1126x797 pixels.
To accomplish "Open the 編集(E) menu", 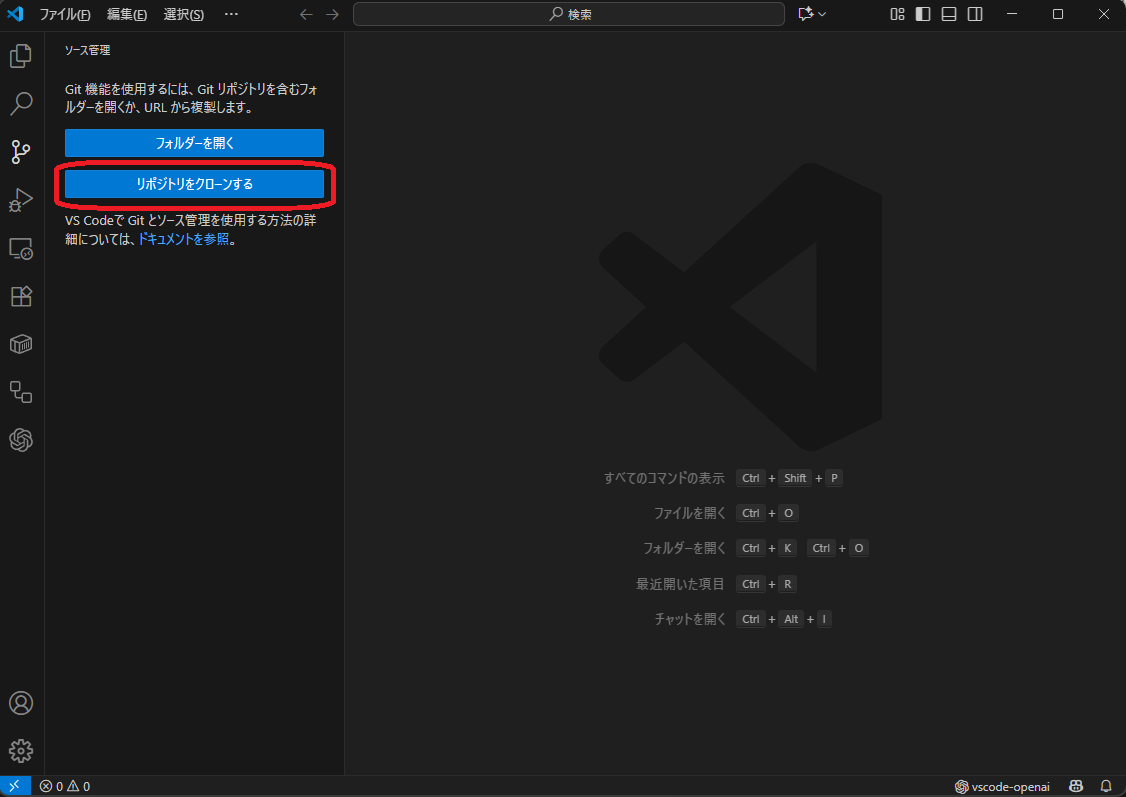I will [x=127, y=14].
